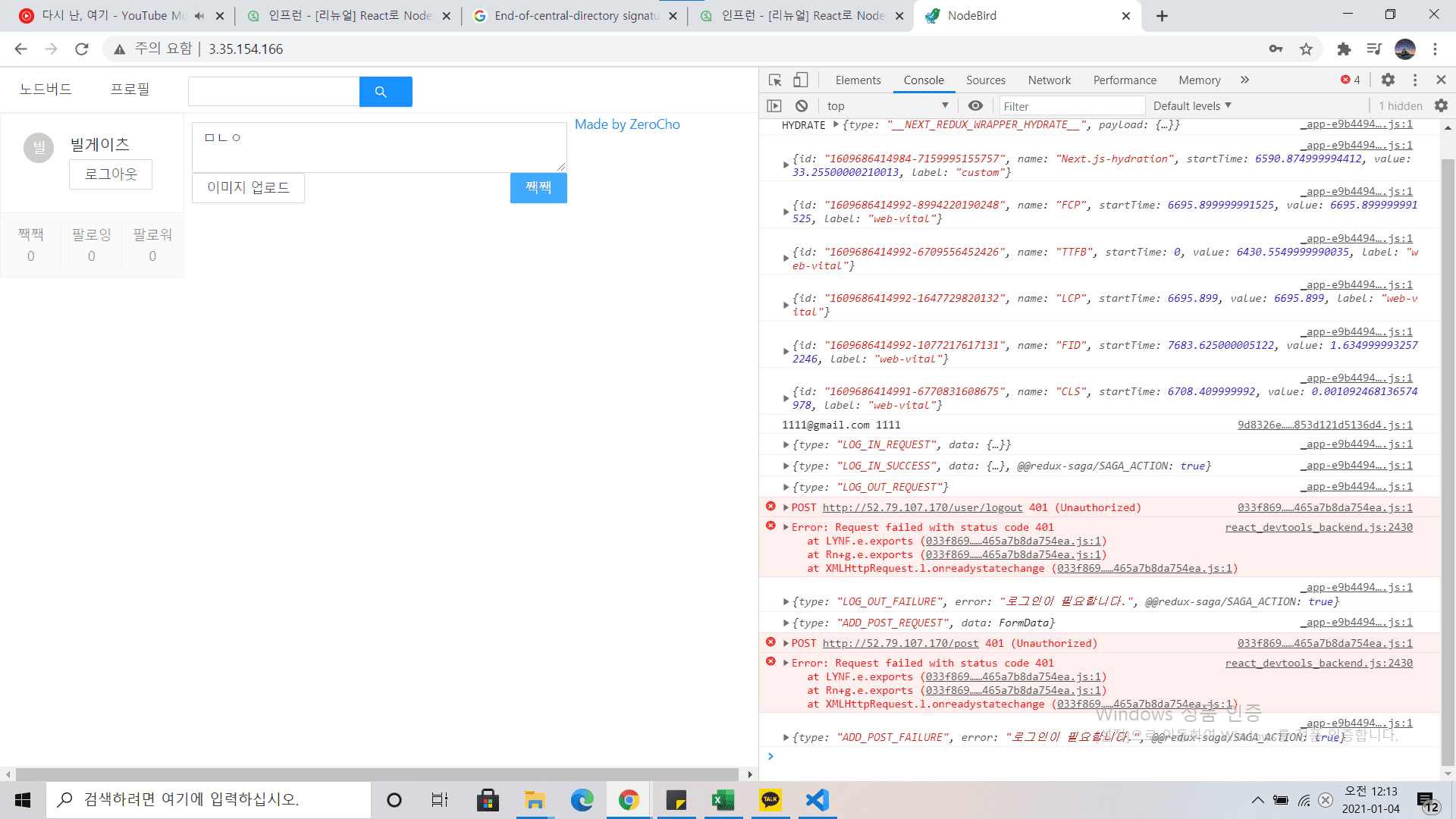Open the top context dropdown

[887, 105]
